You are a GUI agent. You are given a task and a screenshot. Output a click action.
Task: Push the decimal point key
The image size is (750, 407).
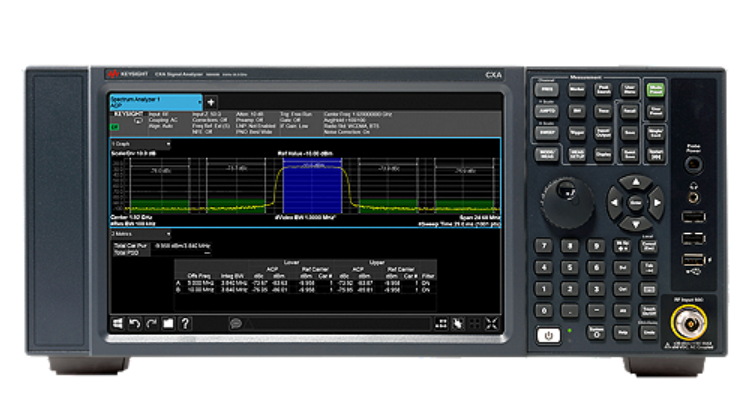click(570, 311)
